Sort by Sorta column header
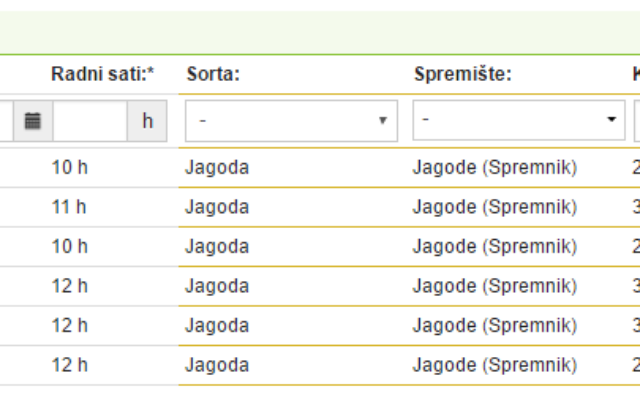Viewport: 640px width, 400px height. (x=213, y=74)
